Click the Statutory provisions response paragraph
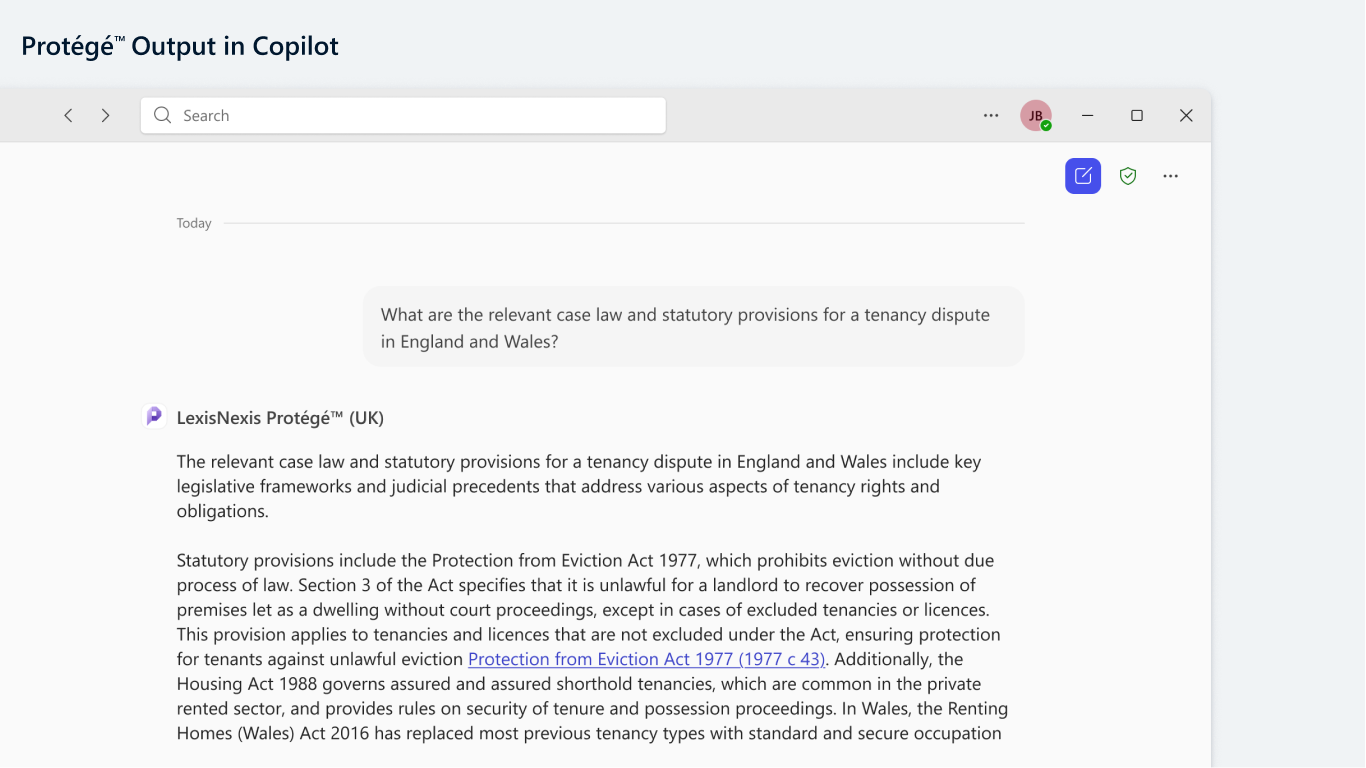 pos(592,647)
